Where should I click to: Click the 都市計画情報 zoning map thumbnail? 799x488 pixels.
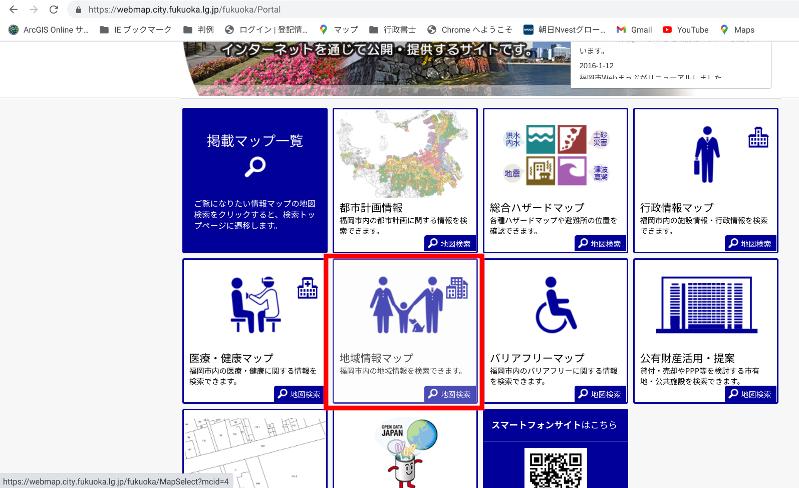point(405,154)
